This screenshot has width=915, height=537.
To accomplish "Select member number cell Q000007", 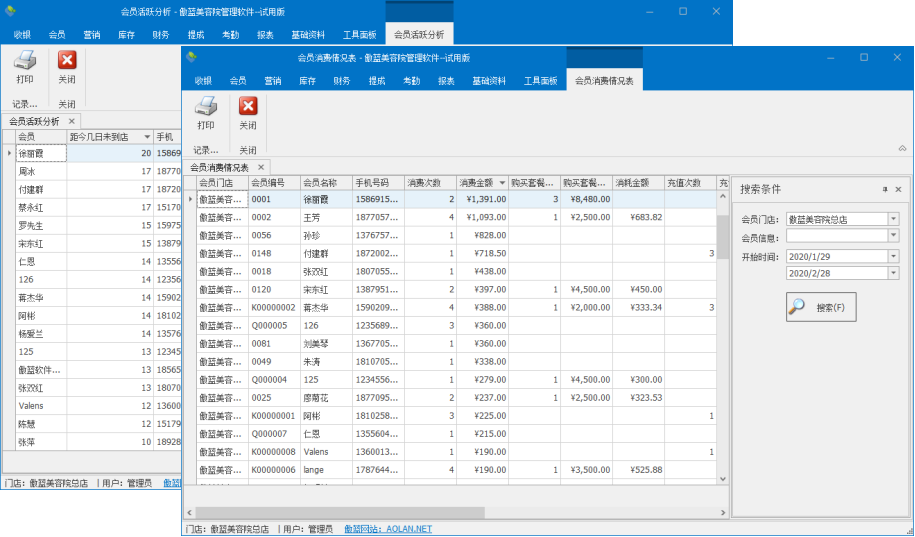I will point(274,434).
